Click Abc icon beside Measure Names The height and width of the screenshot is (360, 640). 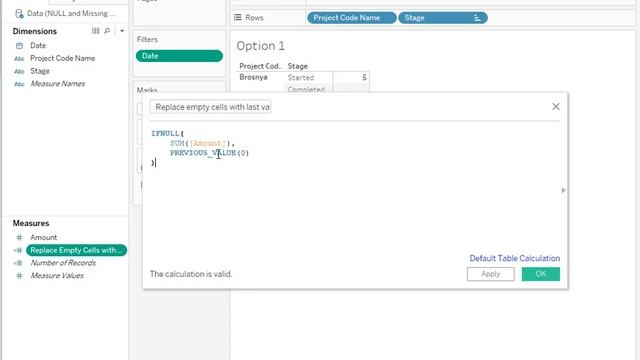pos(19,84)
